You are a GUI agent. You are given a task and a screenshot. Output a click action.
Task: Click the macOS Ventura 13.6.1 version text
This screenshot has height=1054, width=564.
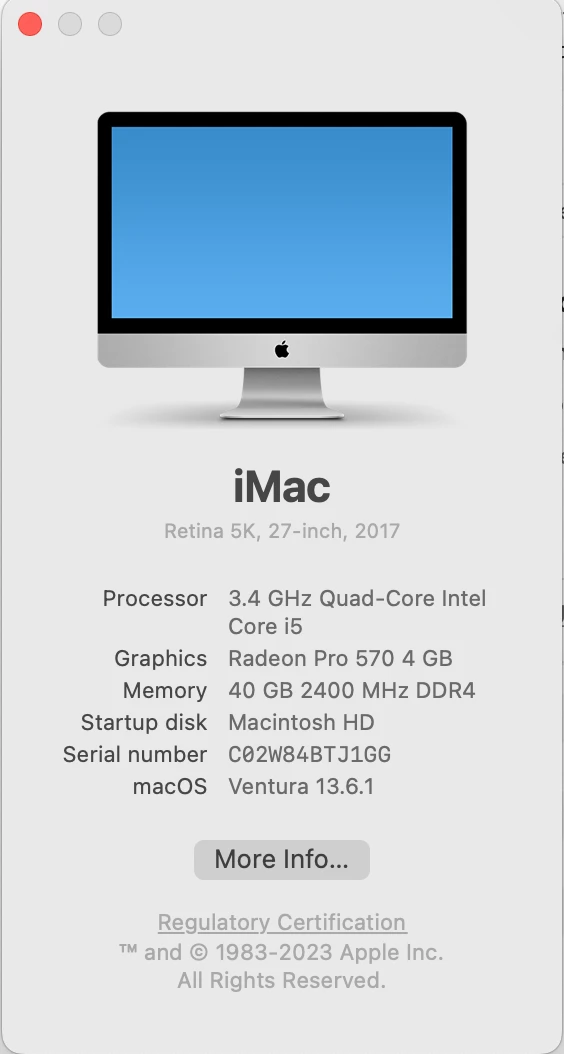[x=300, y=786]
